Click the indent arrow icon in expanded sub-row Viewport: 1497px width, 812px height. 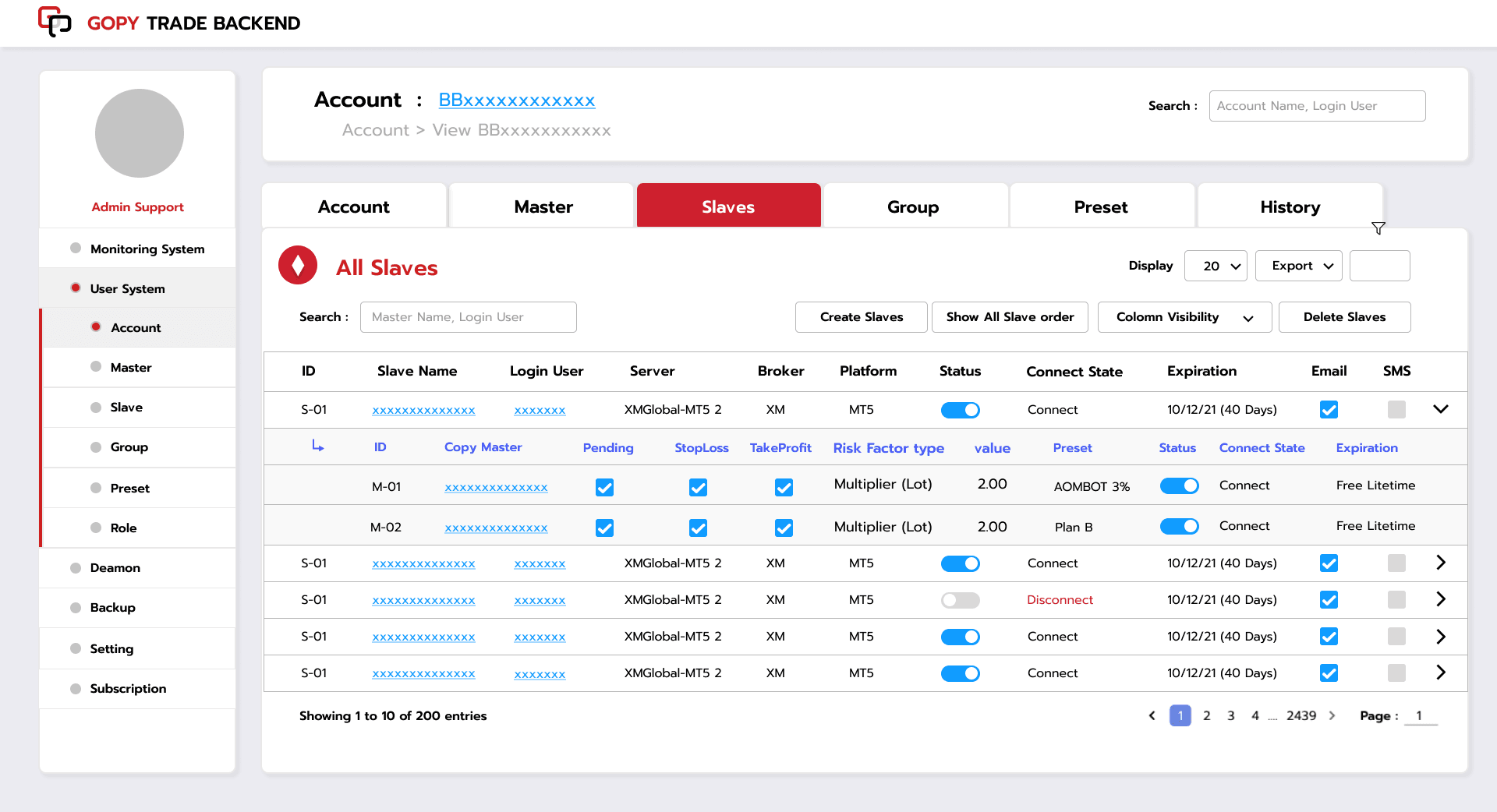tap(317, 447)
